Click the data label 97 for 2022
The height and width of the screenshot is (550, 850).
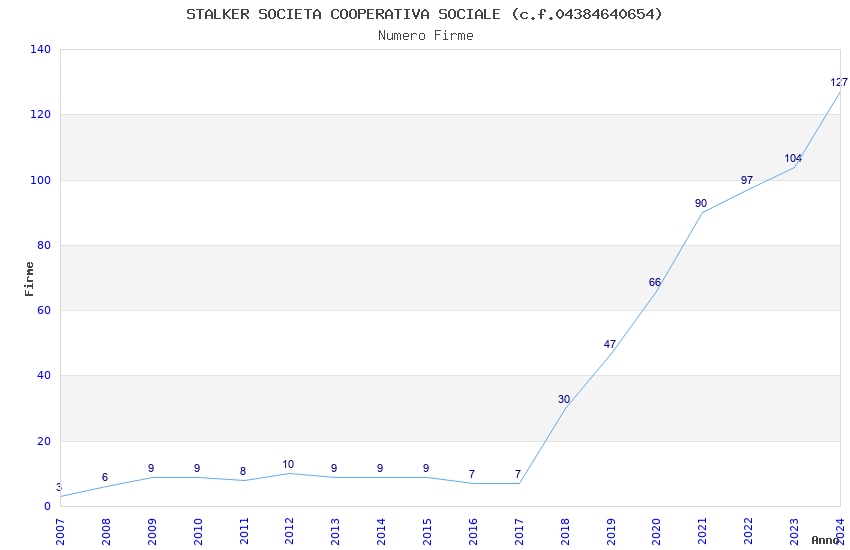click(x=747, y=180)
